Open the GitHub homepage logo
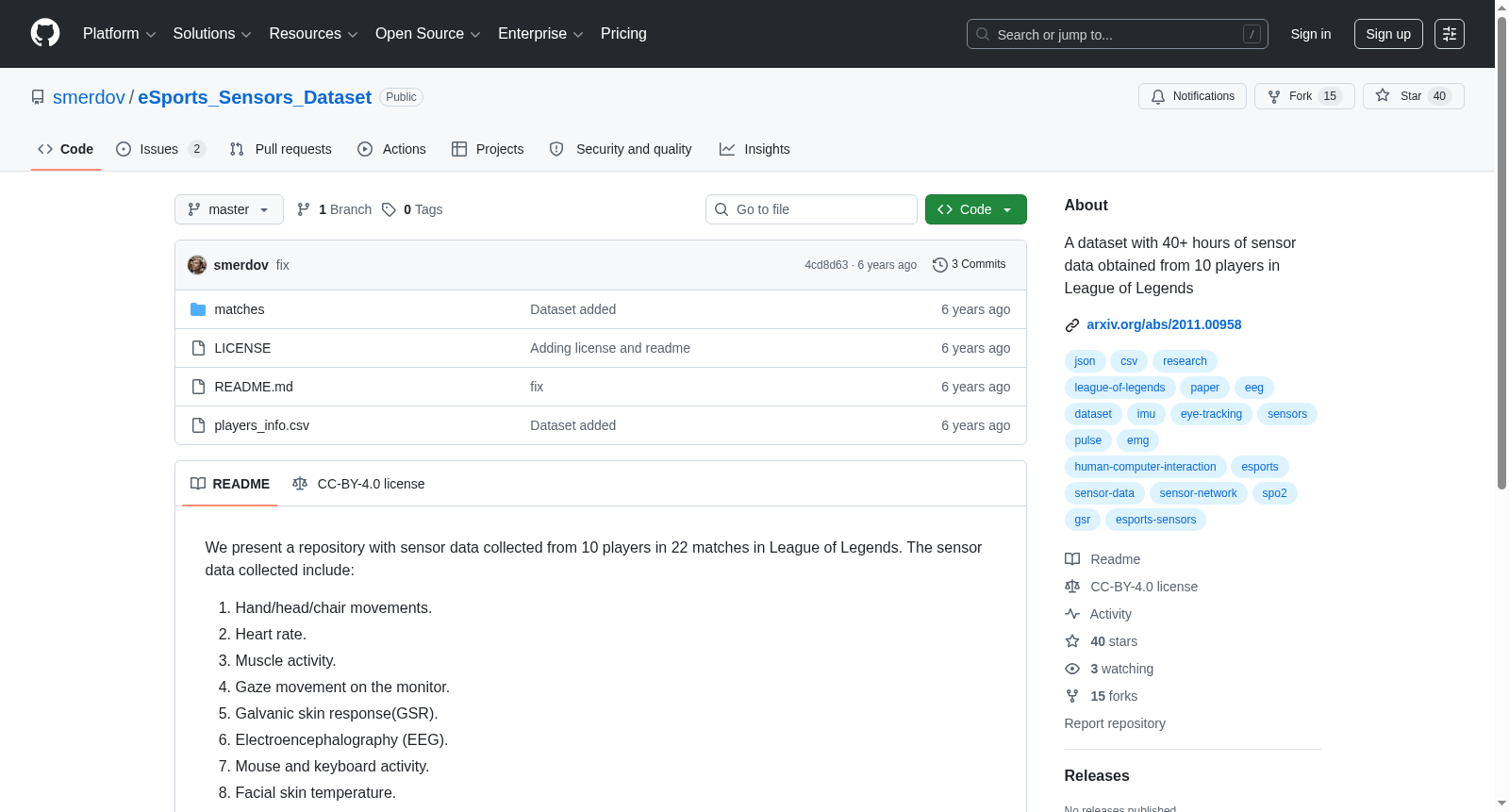 45,34
